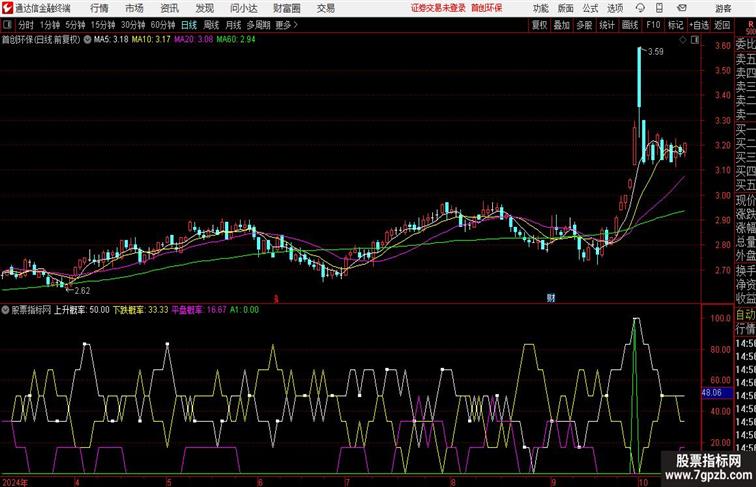Select the 多周期 tab
This screenshot has width=756, height=487.
[x=258, y=25]
